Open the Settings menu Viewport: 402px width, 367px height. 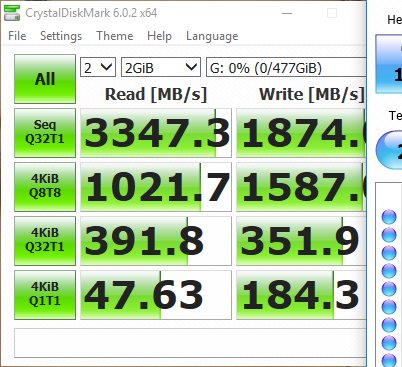click(x=61, y=36)
